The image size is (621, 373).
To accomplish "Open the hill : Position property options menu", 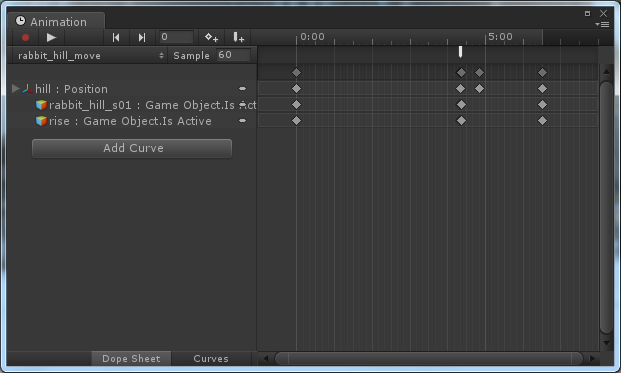I will click(242, 89).
